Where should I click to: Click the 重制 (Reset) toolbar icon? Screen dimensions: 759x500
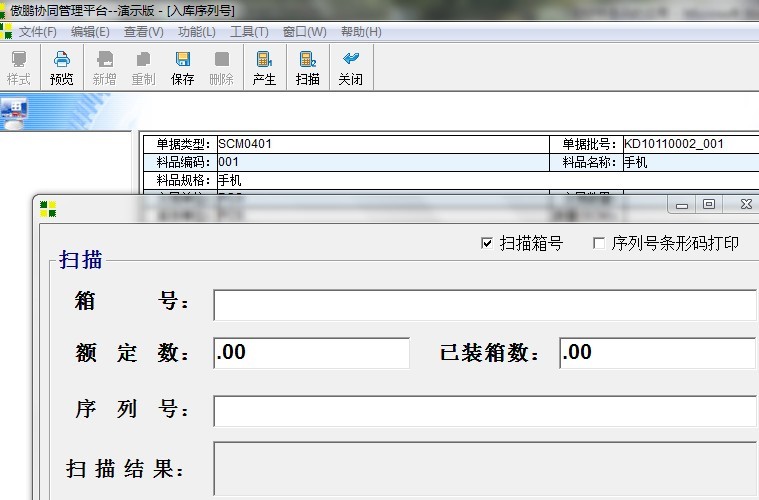coord(143,68)
